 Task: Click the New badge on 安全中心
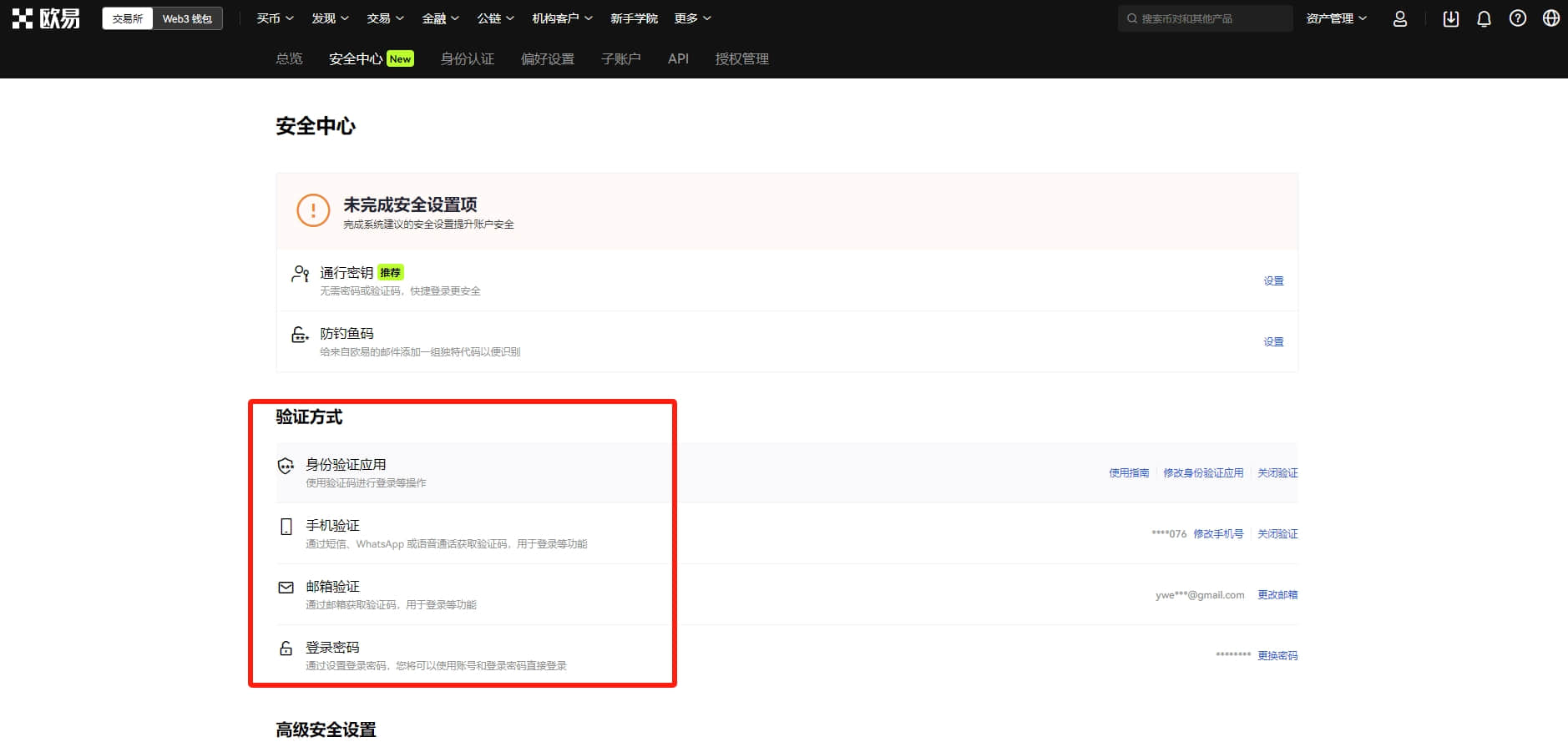coord(400,58)
